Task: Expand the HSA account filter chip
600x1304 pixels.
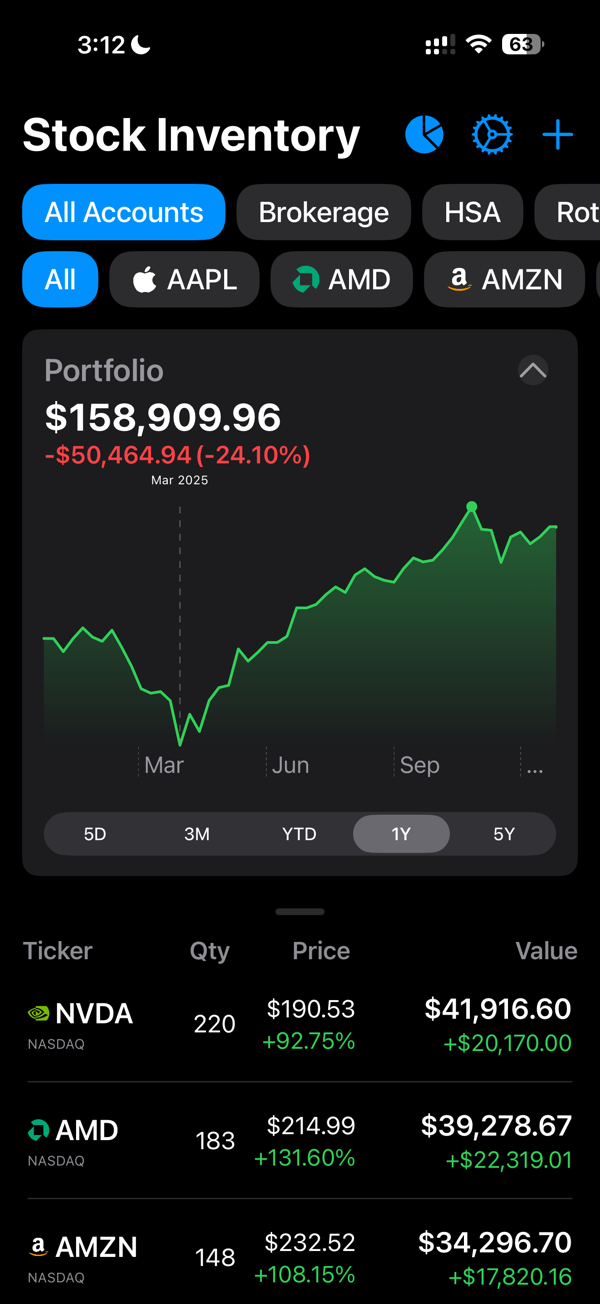Action: (x=472, y=212)
